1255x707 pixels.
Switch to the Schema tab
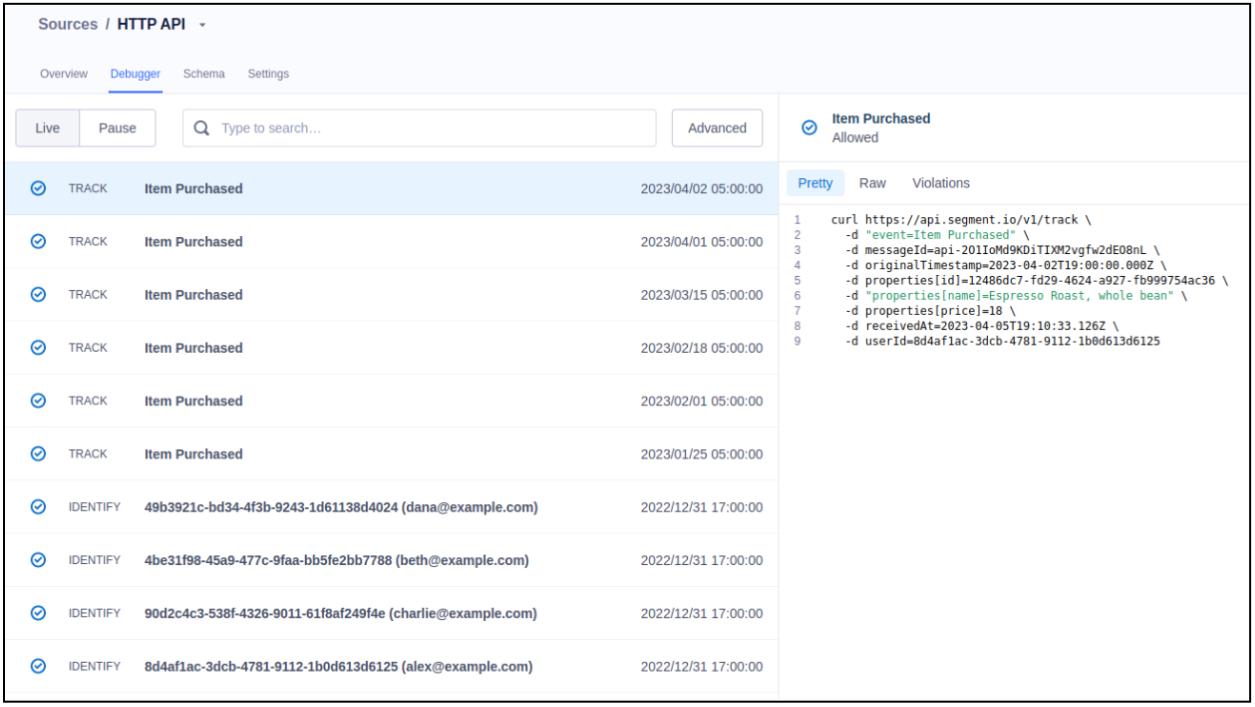204,73
